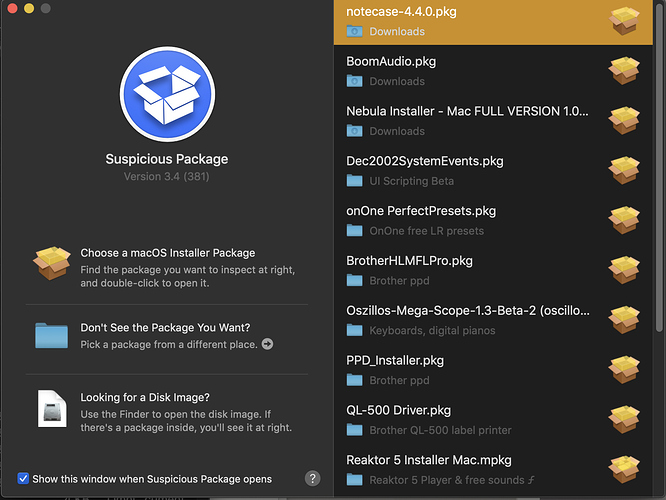This screenshot has width=666, height=500.
Task: Click package icon beside onOne PerfectPresets.pkg
Action: pyautogui.click(x=624, y=220)
